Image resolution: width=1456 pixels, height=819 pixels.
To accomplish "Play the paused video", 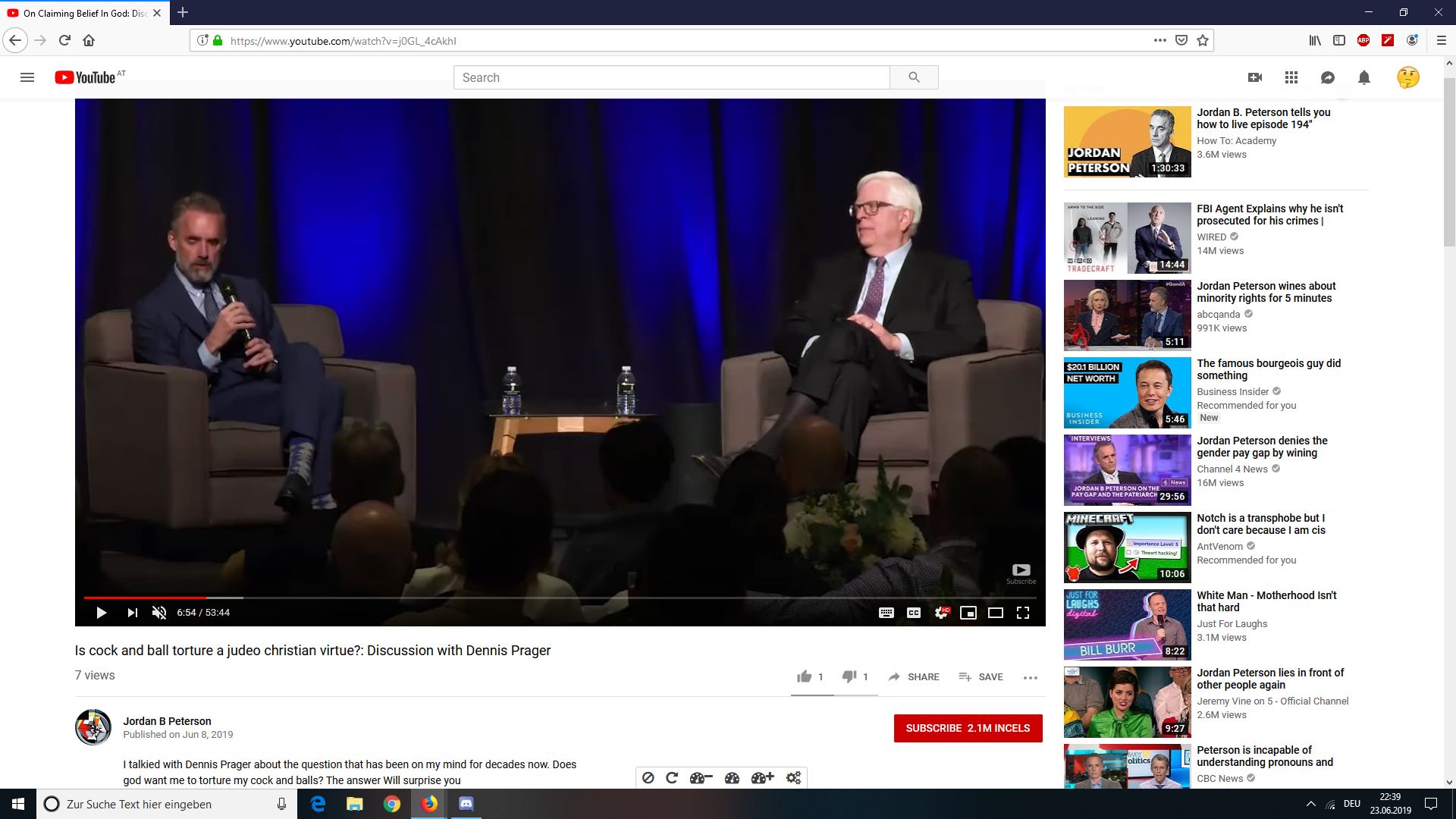I will 101,613.
